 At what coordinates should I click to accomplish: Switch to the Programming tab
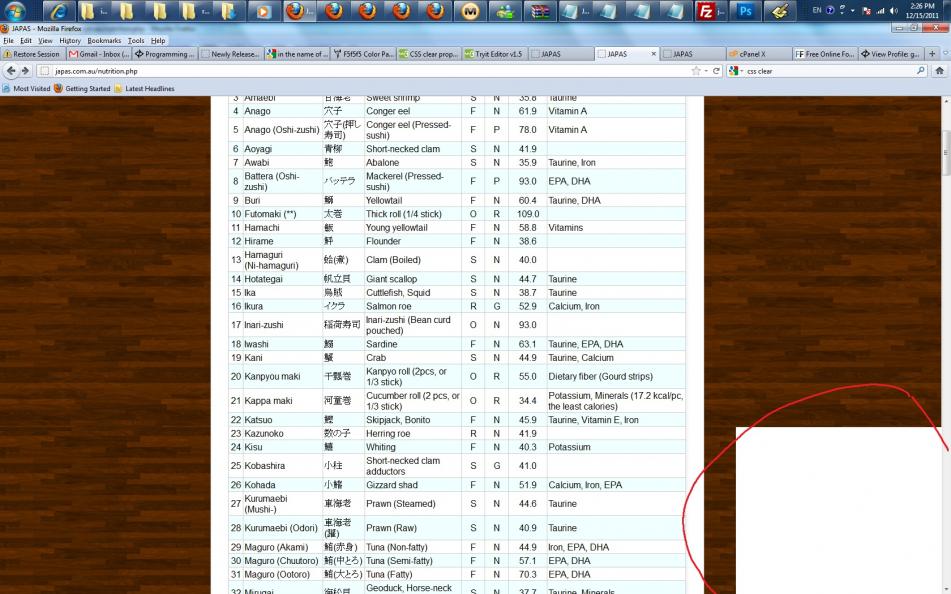click(164, 54)
